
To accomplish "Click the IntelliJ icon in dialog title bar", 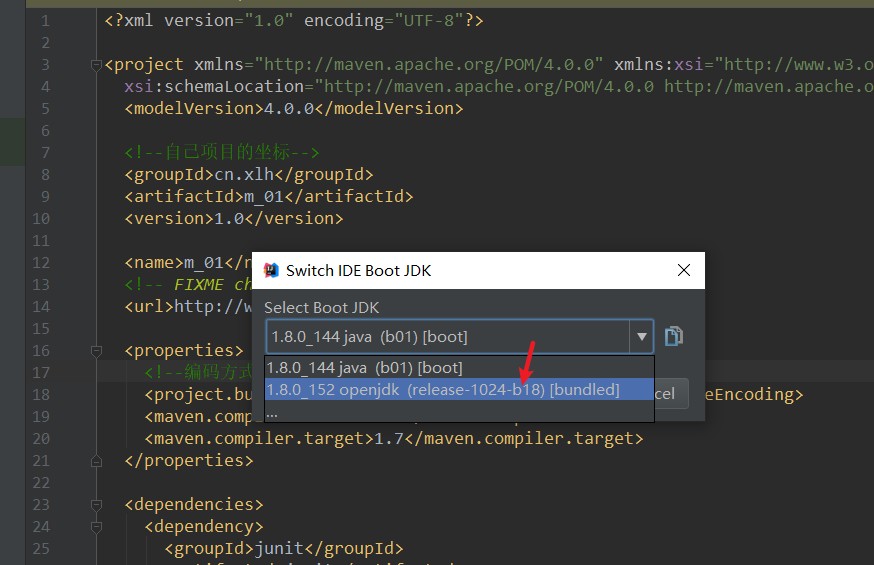I will (x=271, y=270).
